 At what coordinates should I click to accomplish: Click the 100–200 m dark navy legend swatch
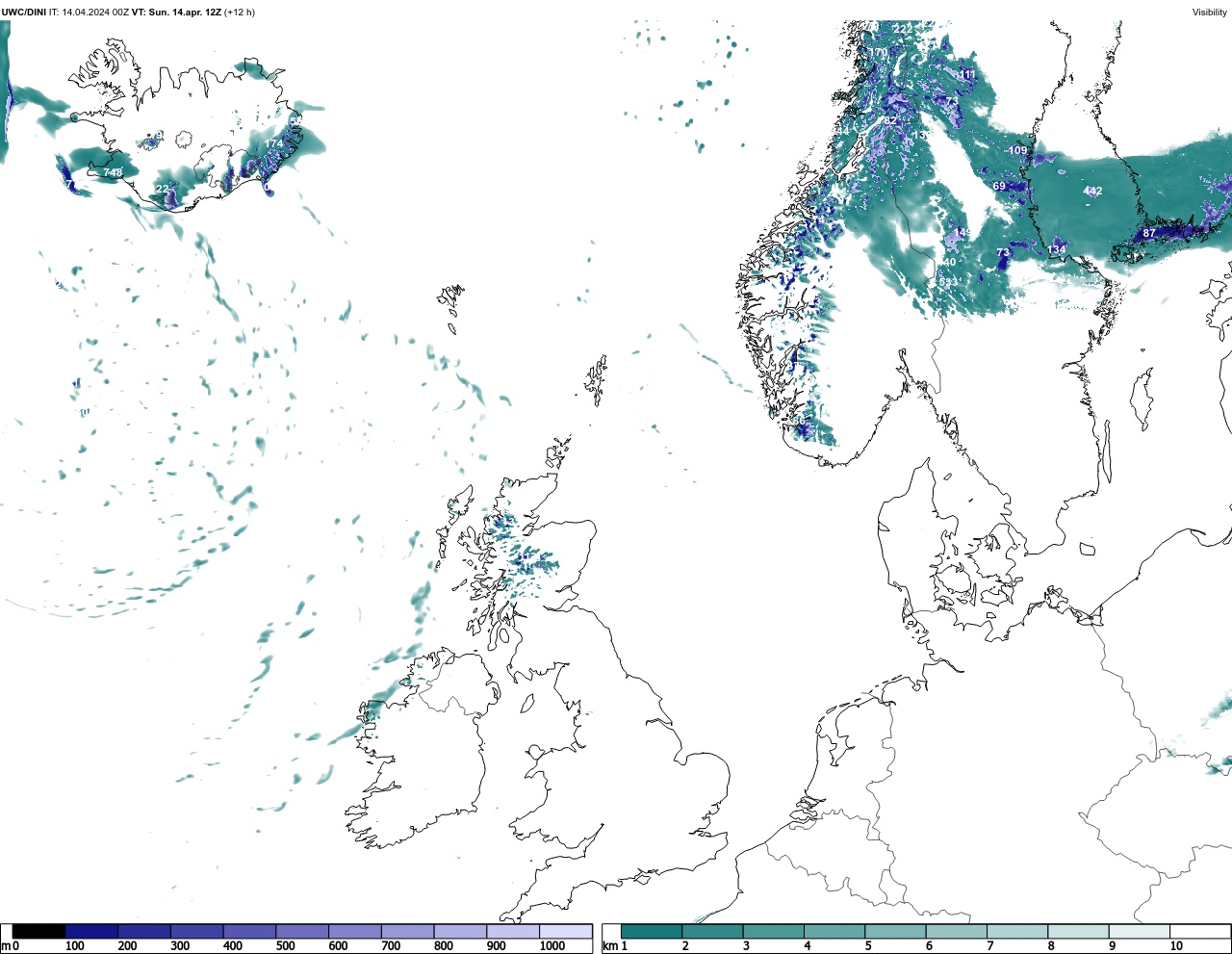91,931
